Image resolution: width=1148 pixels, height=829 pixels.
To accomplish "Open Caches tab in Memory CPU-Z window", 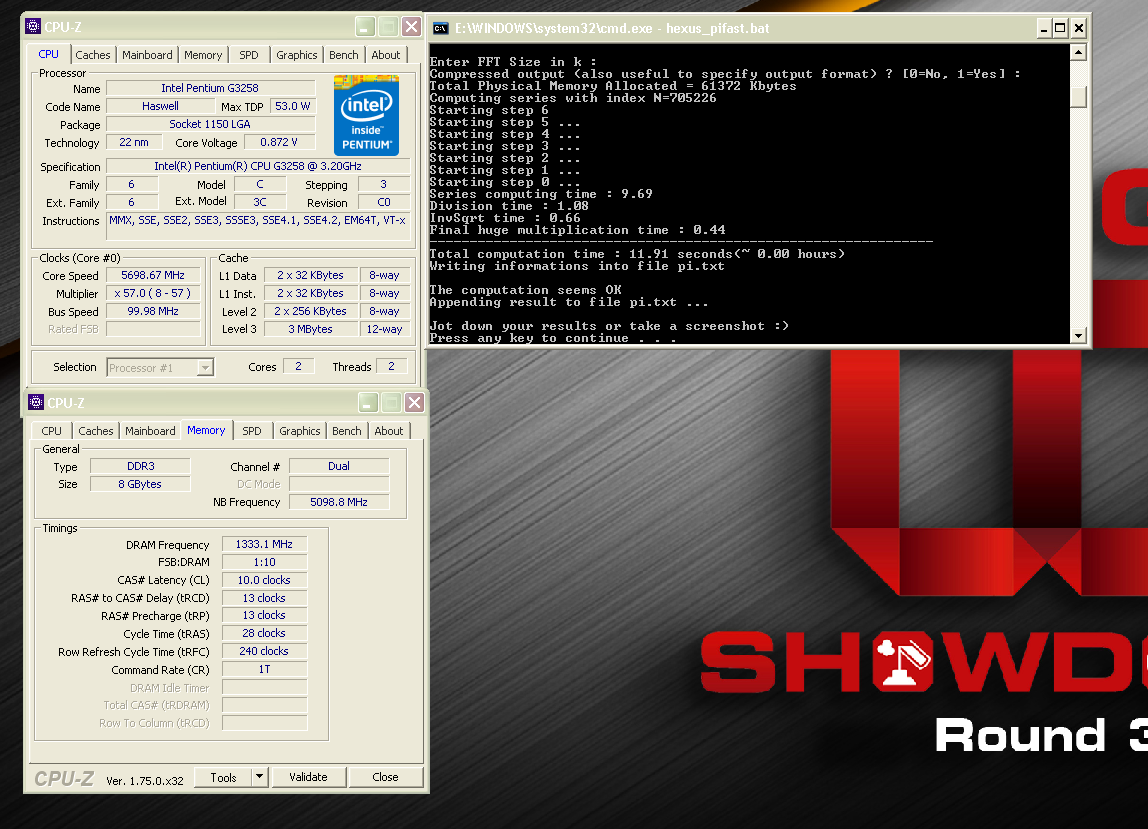I will pyautogui.click(x=96, y=431).
